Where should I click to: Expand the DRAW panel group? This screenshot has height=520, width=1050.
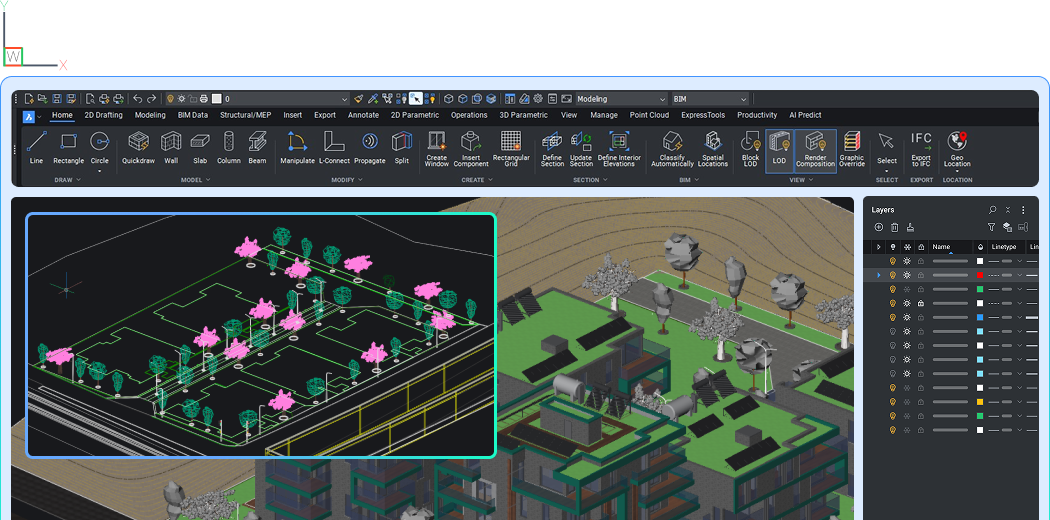[69, 180]
